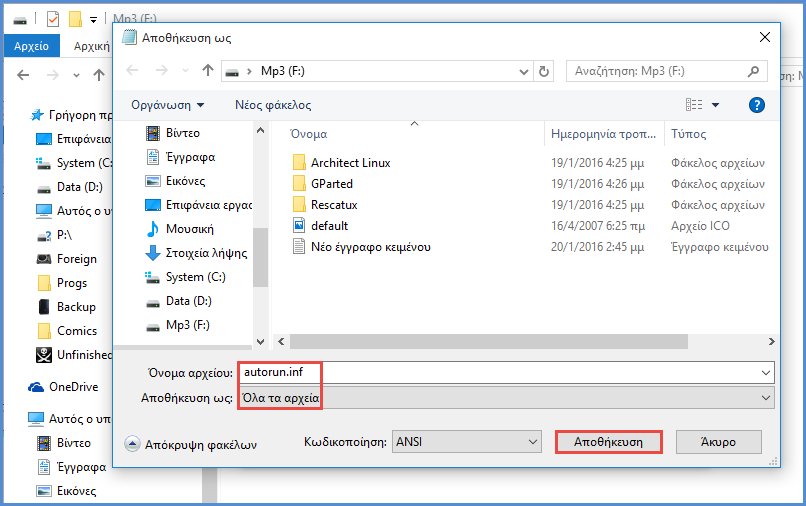Click the Architect Linux folder icon
This screenshot has width=806, height=506.
click(x=299, y=162)
